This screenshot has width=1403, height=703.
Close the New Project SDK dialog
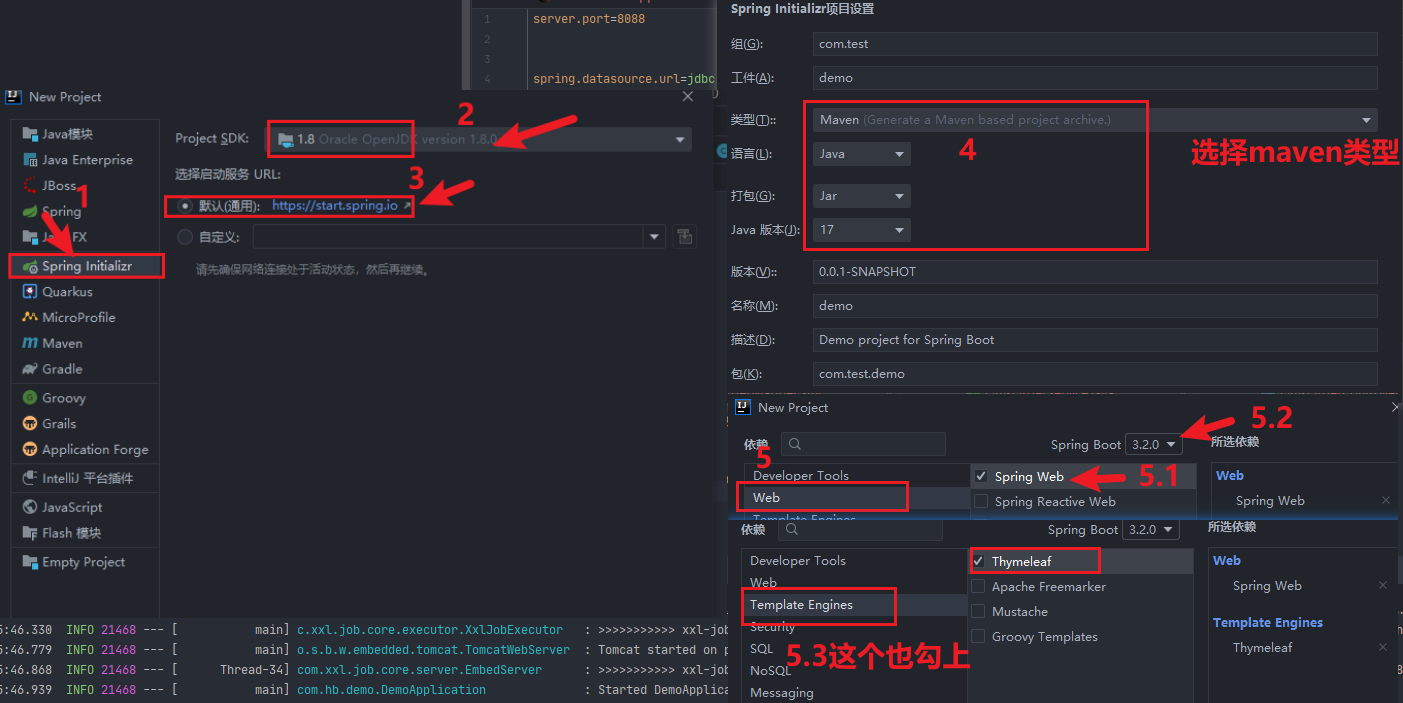tap(688, 97)
